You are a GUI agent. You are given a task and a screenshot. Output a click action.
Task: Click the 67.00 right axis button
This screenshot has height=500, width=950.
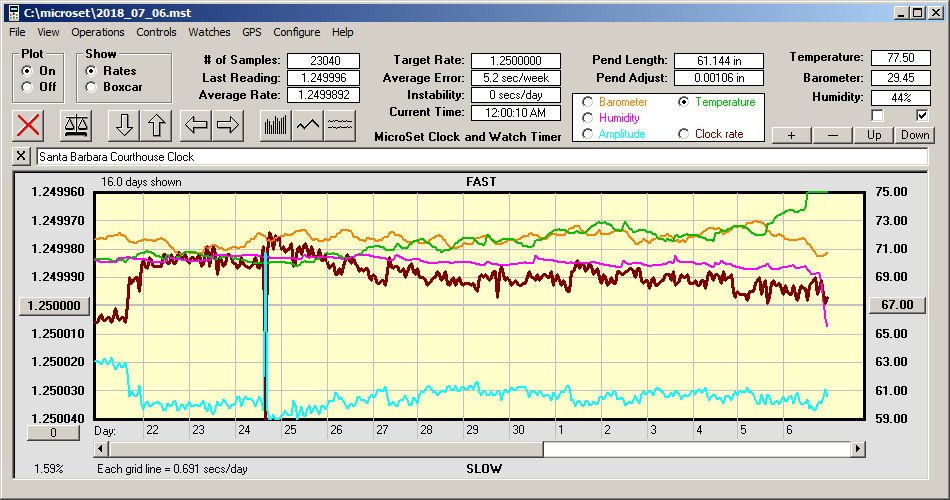point(897,305)
